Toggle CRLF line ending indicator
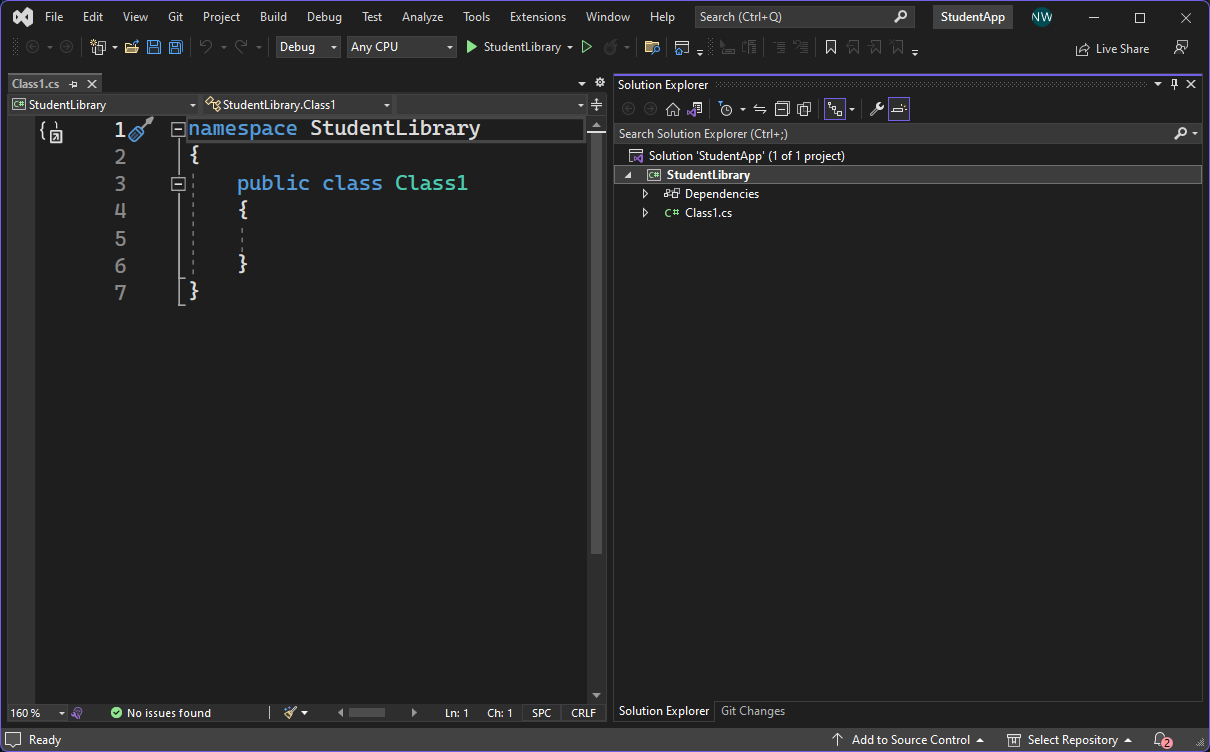 click(x=583, y=713)
